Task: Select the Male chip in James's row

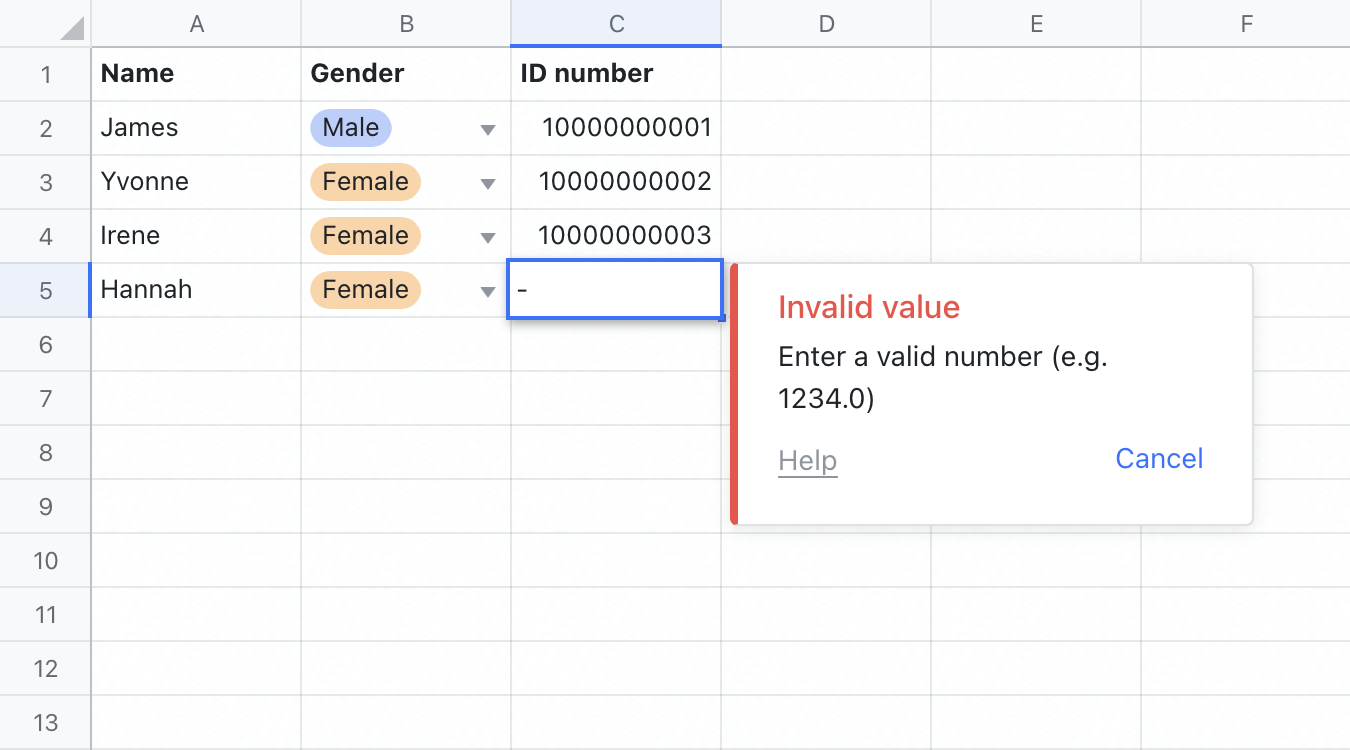Action: tap(350, 127)
